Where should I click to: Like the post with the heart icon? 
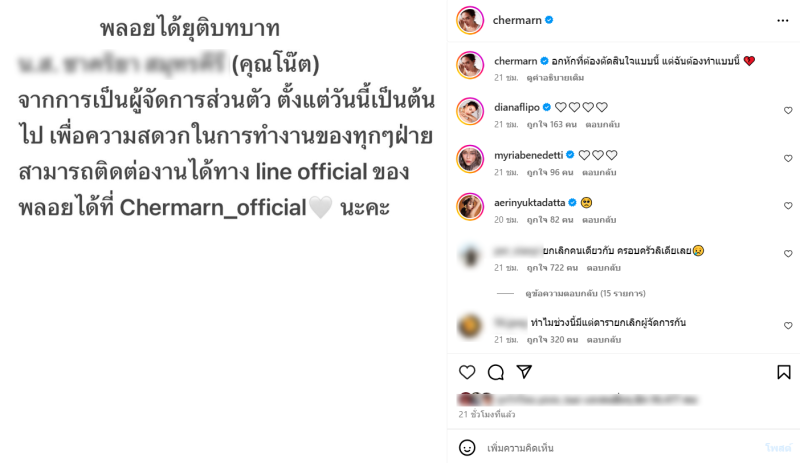467,372
